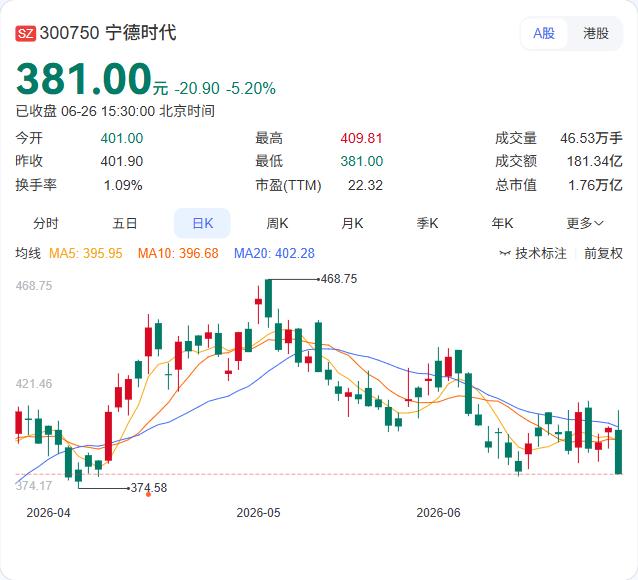Click the 421.46 y-axis price label

(34, 383)
